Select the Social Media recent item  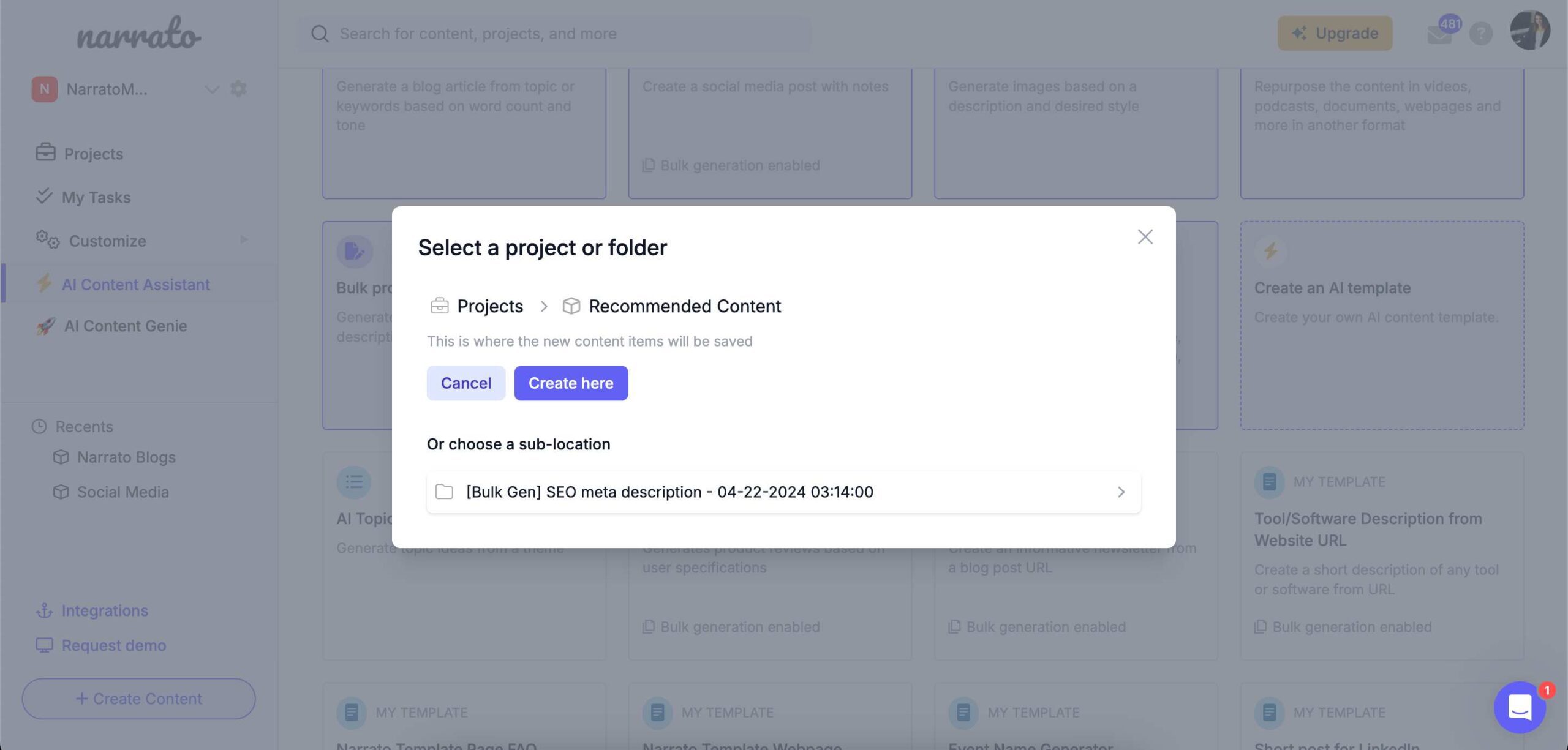(x=123, y=492)
